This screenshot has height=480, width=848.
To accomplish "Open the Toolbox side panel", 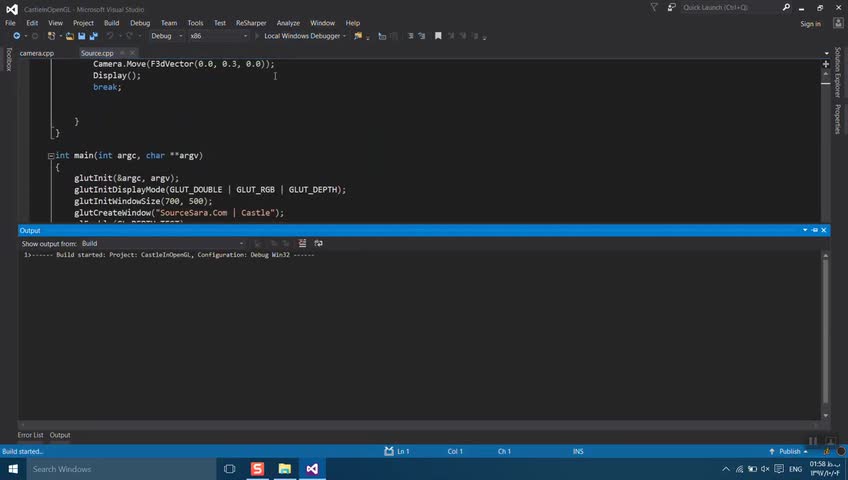I will (x=9, y=59).
